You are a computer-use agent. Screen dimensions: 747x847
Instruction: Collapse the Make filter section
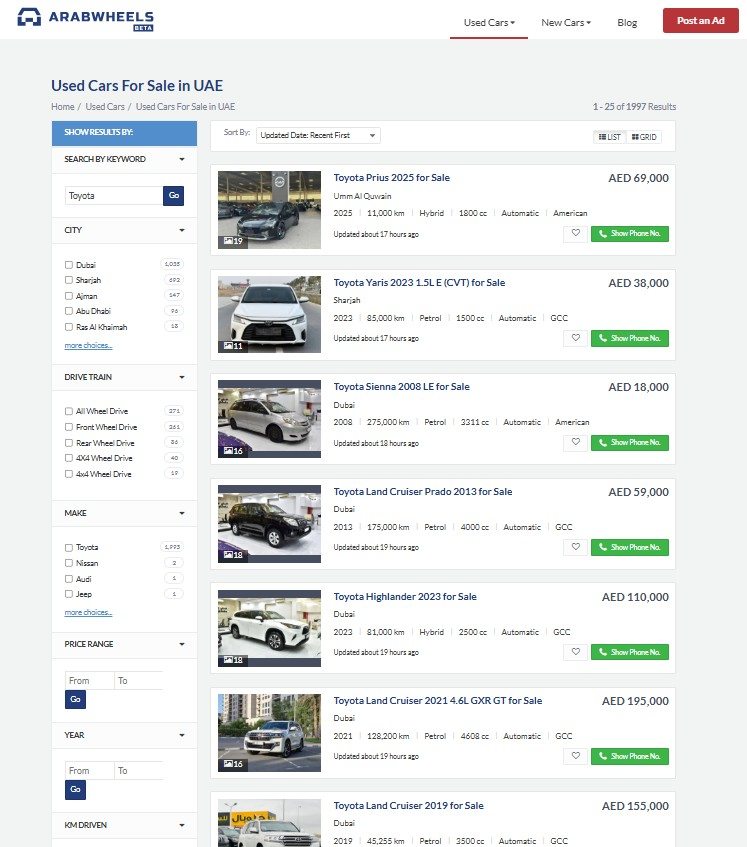click(124, 513)
